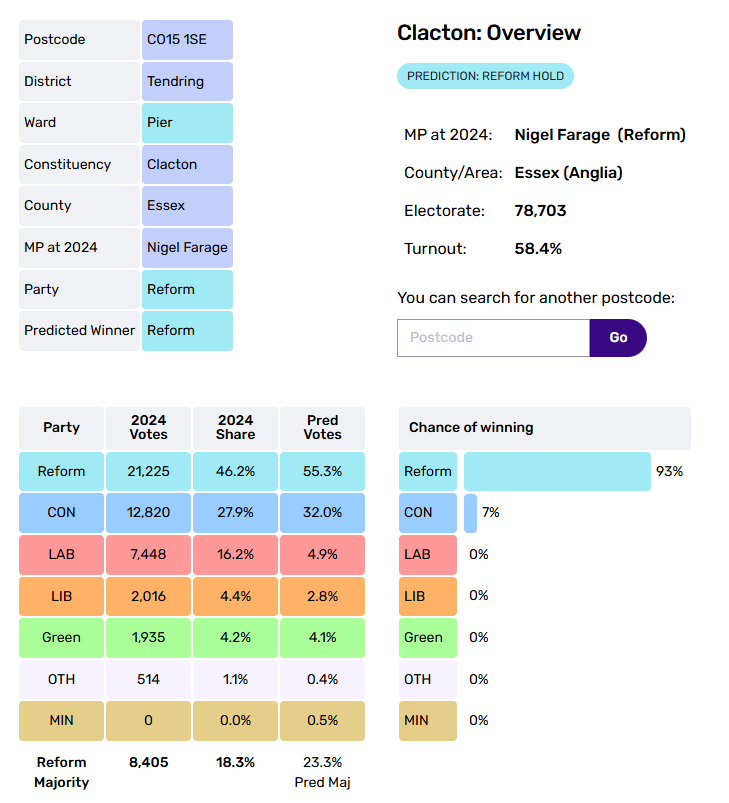Image resolution: width=729 pixels, height=803 pixels.
Task: Click the Prediction: Reform Hold badge
Action: coord(485,76)
